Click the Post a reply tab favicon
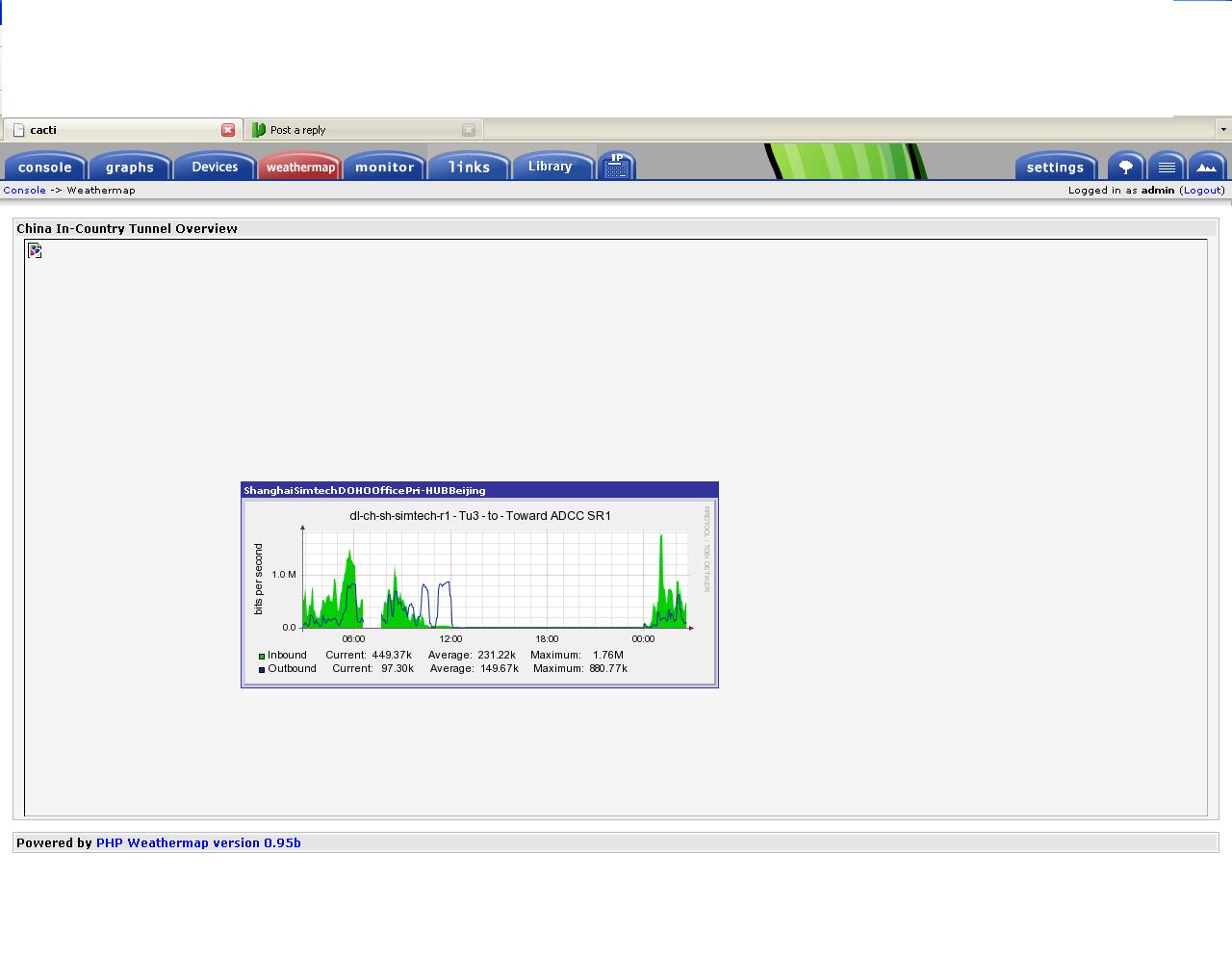This screenshot has height=957, width=1232. (x=259, y=130)
